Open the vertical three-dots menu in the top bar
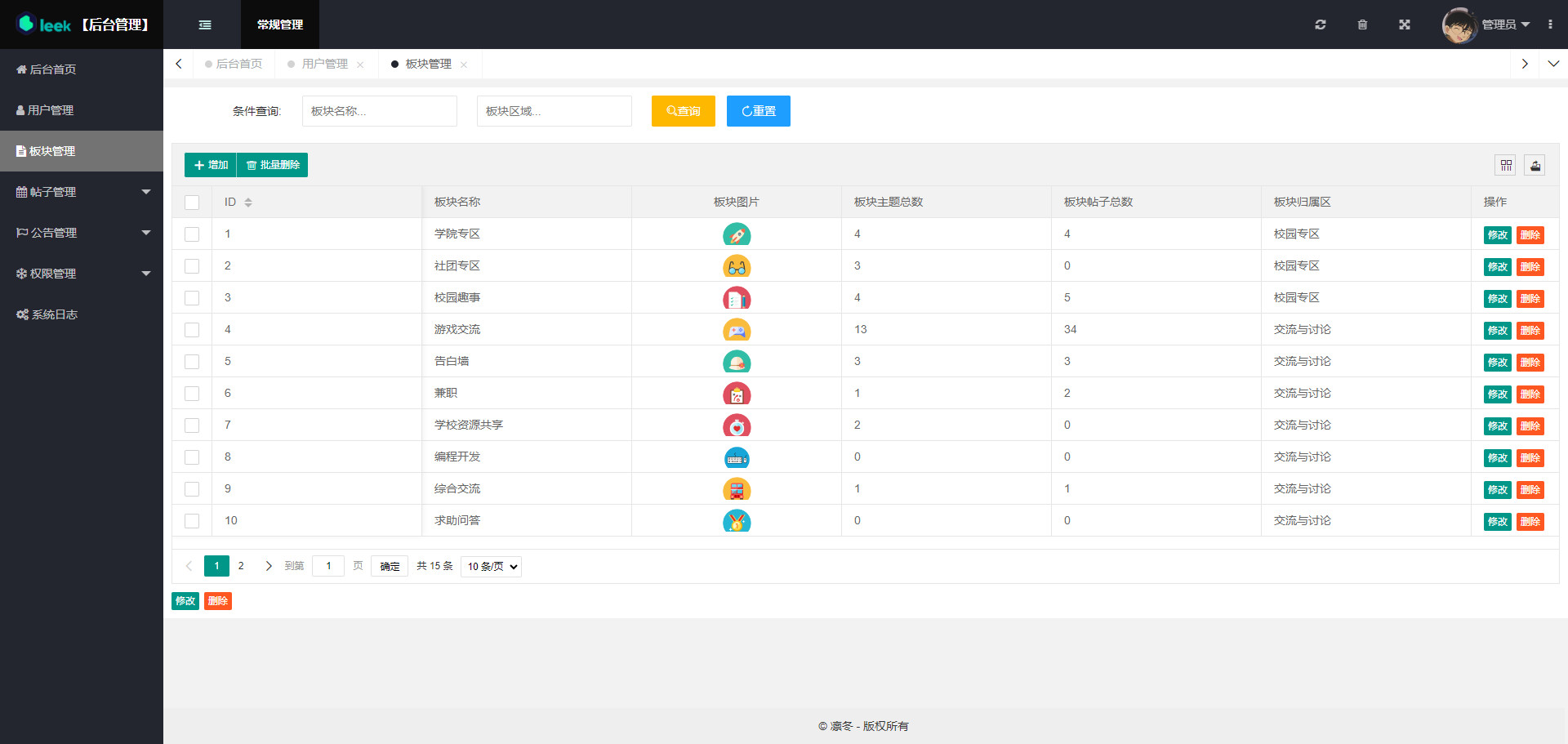The image size is (1568, 744). click(x=1550, y=25)
